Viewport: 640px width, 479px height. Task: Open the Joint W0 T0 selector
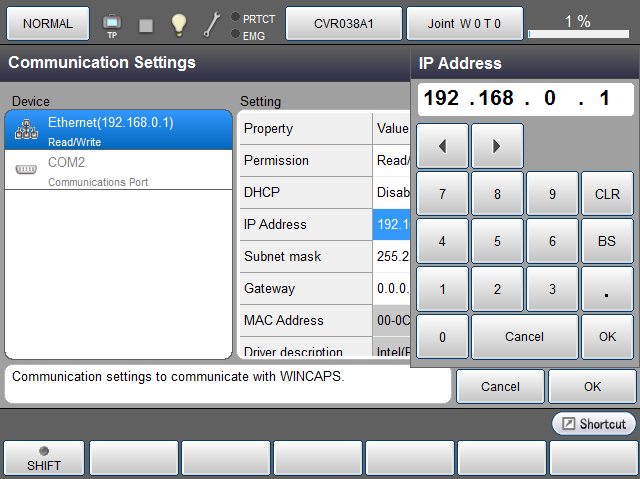pyautogui.click(x=465, y=23)
